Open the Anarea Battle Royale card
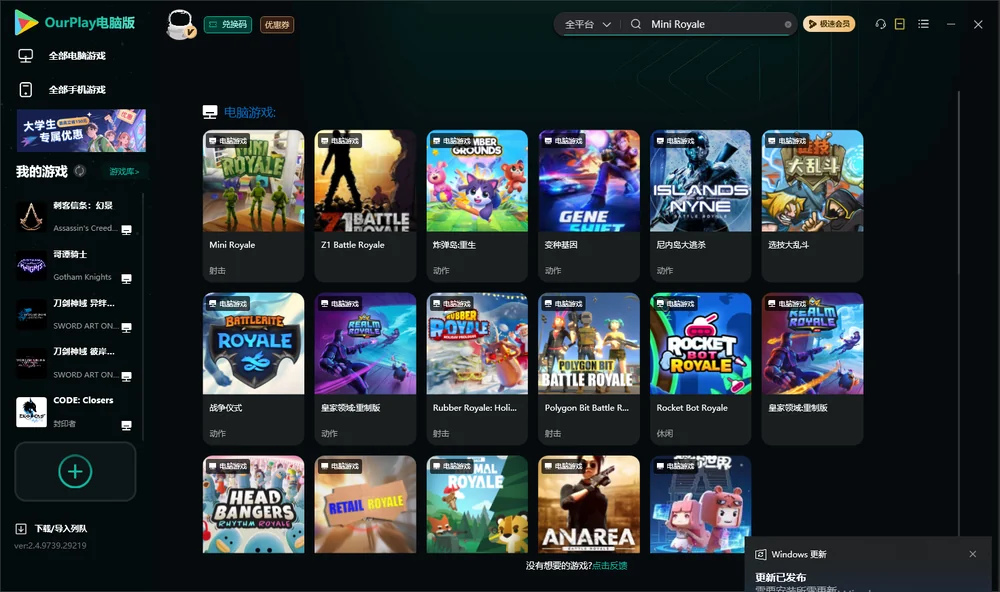This screenshot has width=1000, height=592. pyautogui.click(x=589, y=504)
